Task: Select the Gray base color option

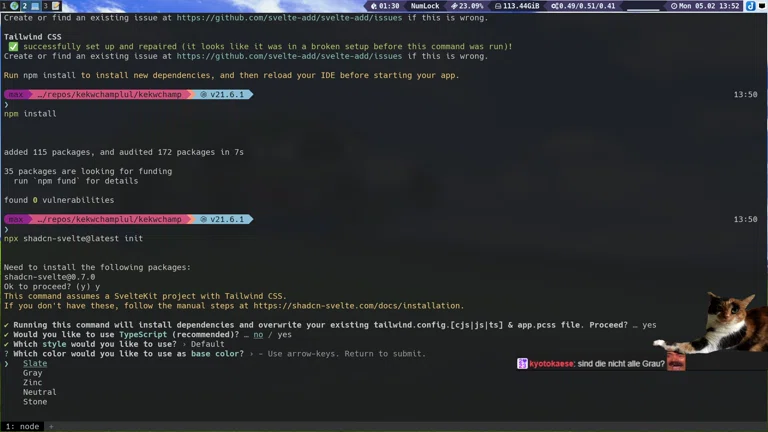Action: point(33,373)
